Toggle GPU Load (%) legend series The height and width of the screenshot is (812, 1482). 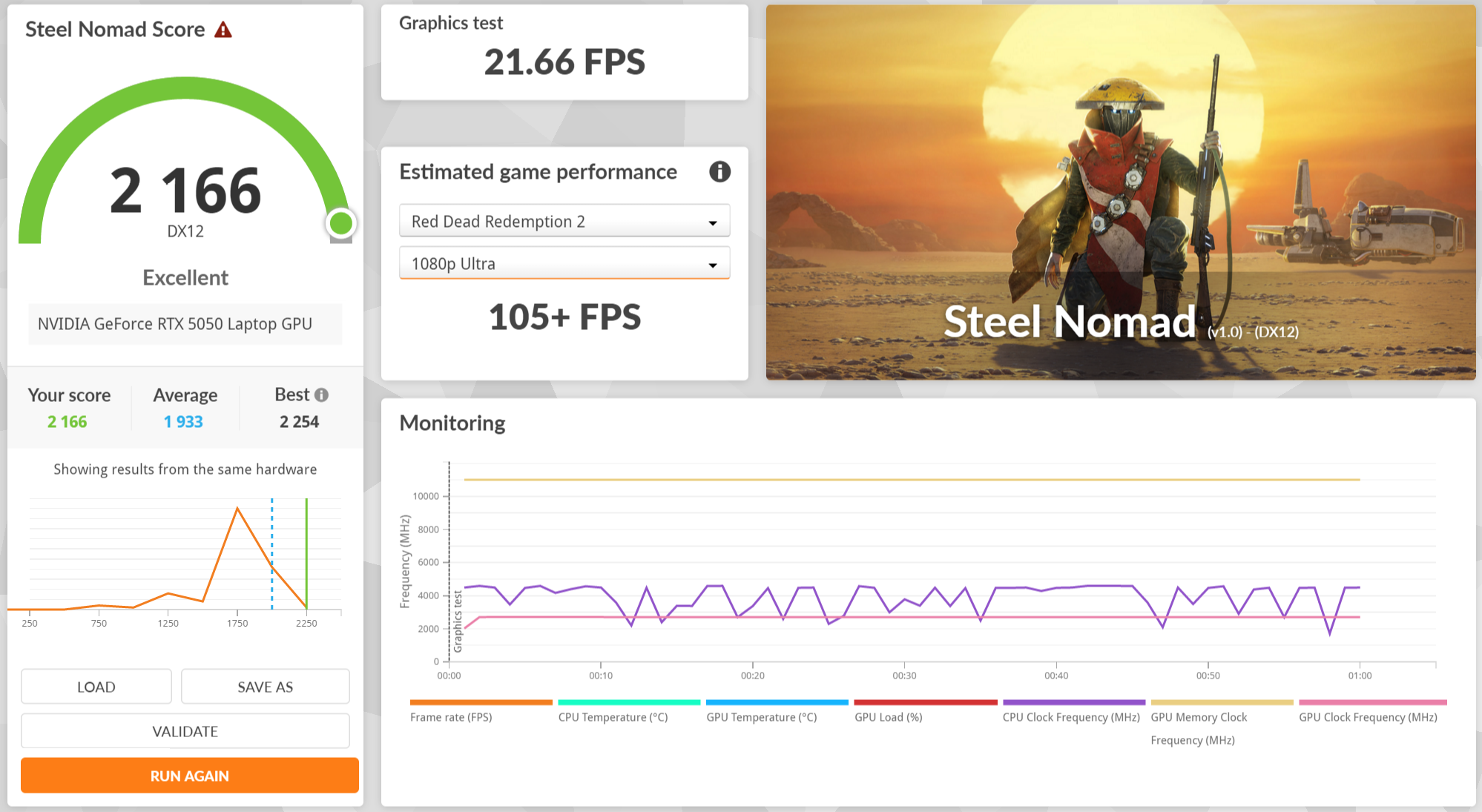[888, 716]
